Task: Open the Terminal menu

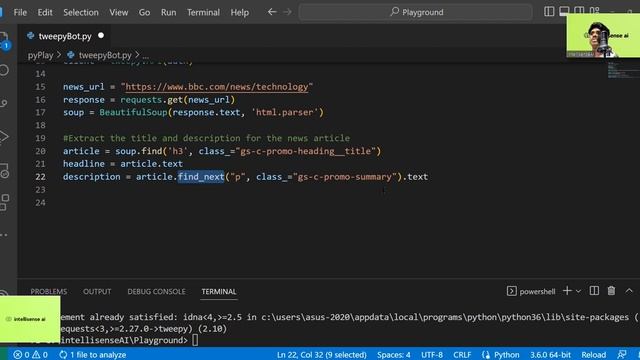Action: coord(203,12)
